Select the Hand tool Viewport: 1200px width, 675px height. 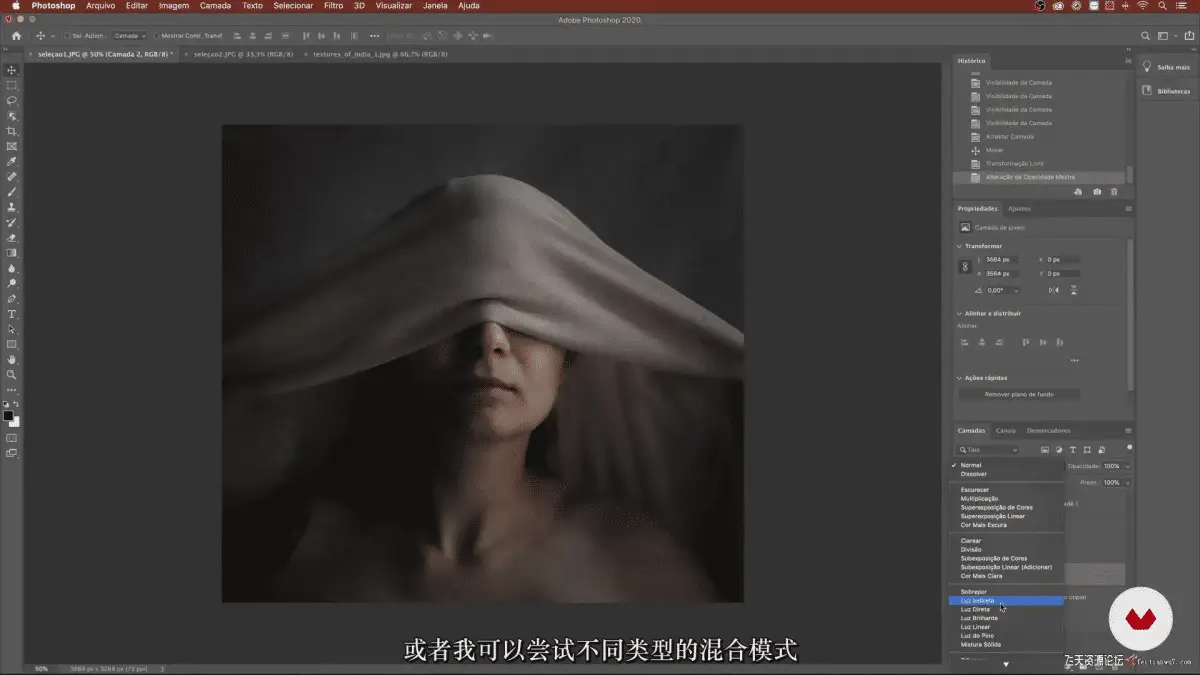point(12,359)
